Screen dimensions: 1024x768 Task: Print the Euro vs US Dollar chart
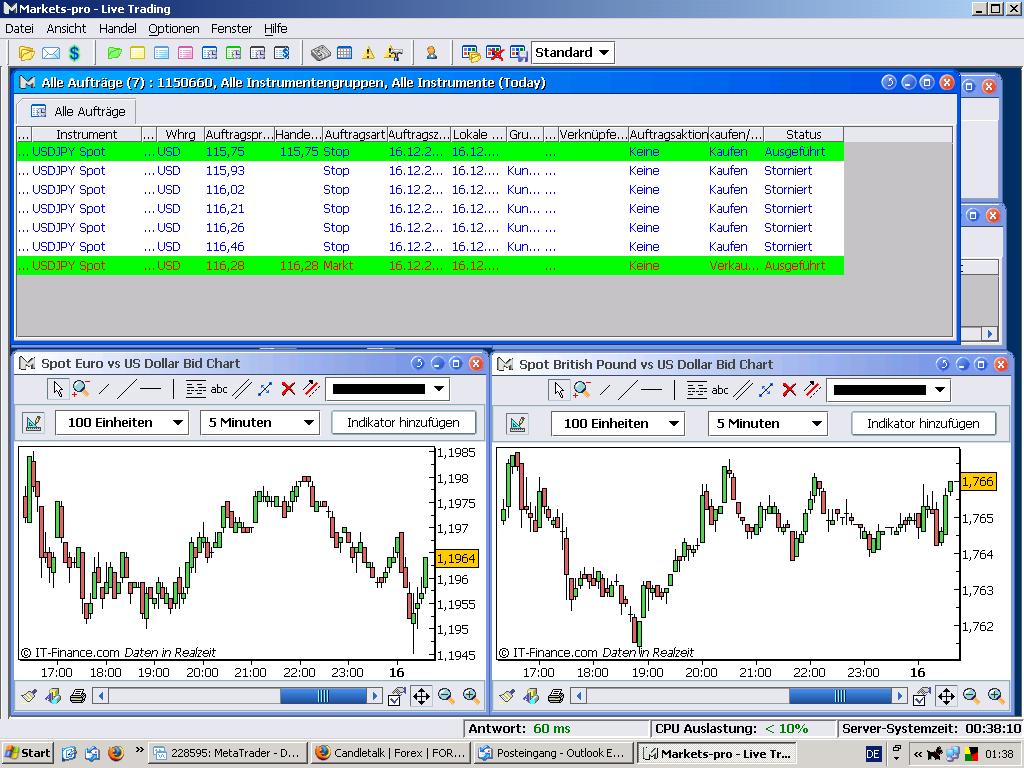coord(78,696)
